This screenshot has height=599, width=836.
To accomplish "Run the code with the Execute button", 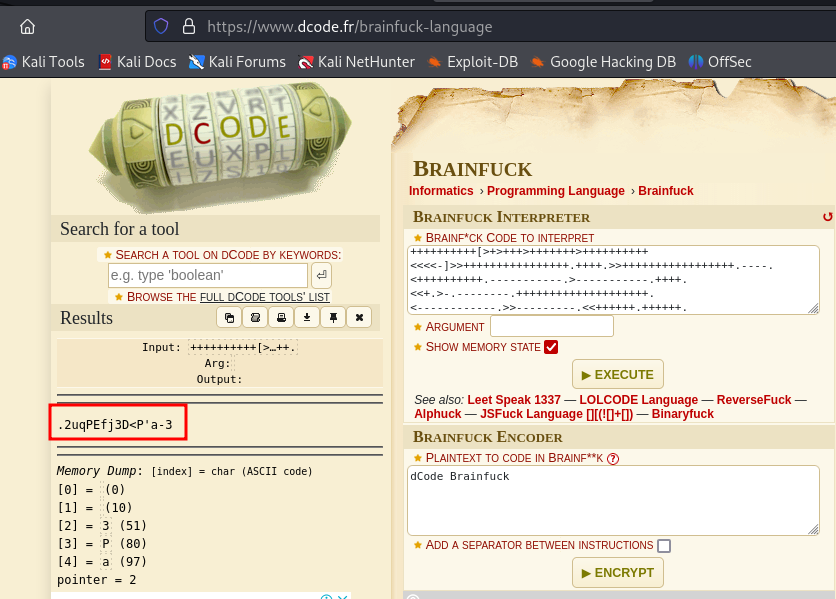I will 617,374.
